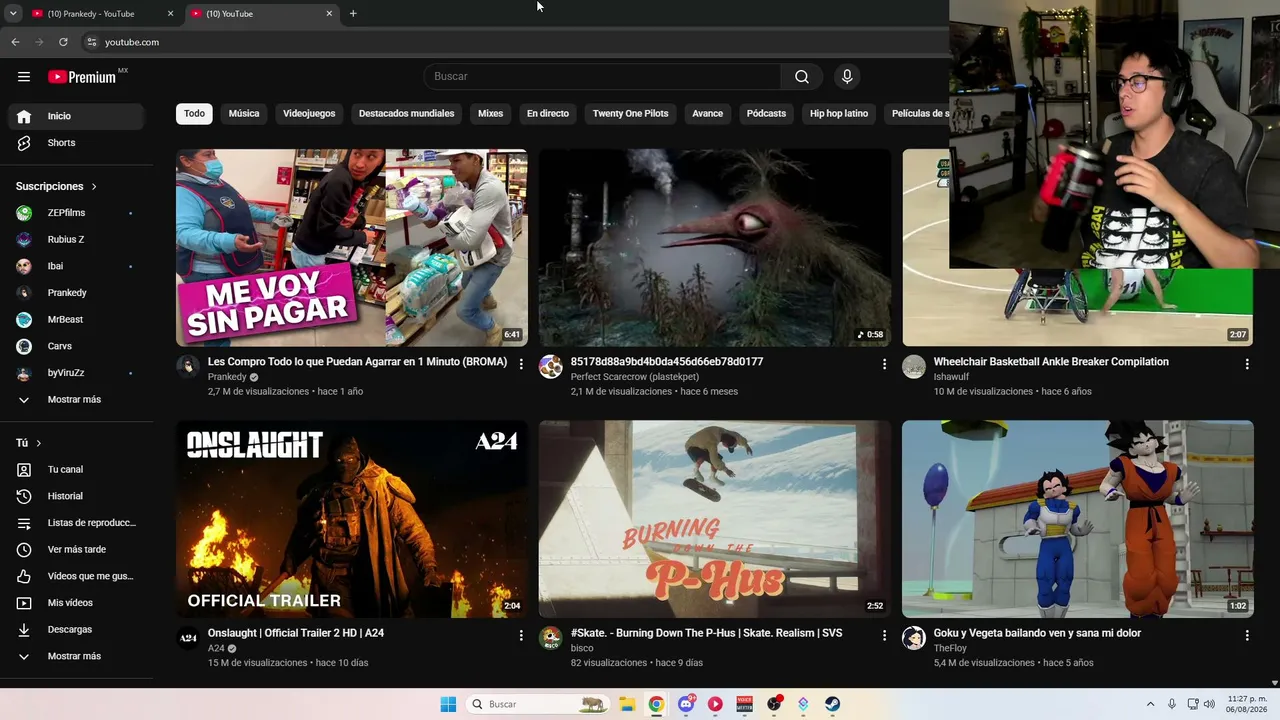Open the byViruZz subscription channel
Viewport: 1280px width, 720px height.
(76, 373)
